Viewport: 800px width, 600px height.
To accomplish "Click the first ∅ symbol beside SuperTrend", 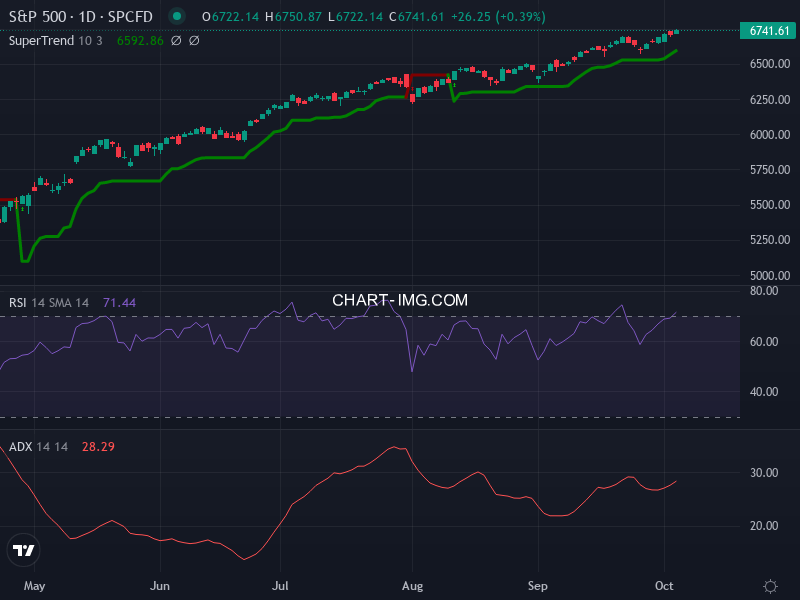I will point(176,41).
